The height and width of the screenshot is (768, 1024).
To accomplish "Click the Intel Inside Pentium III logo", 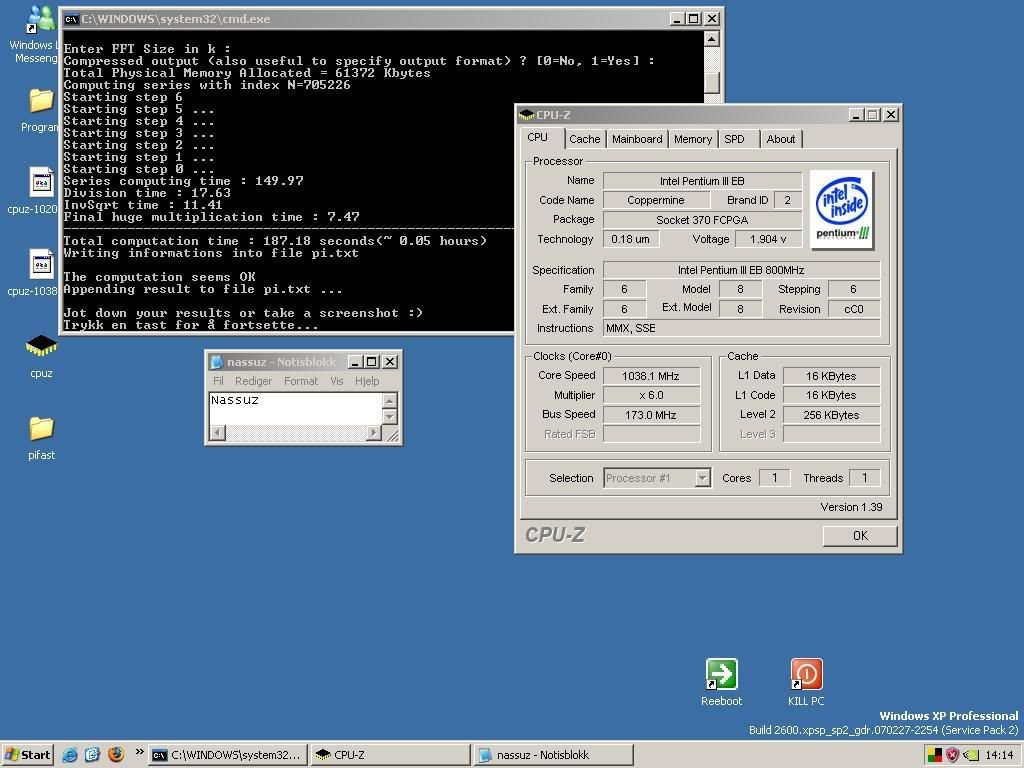I will pyautogui.click(x=842, y=210).
